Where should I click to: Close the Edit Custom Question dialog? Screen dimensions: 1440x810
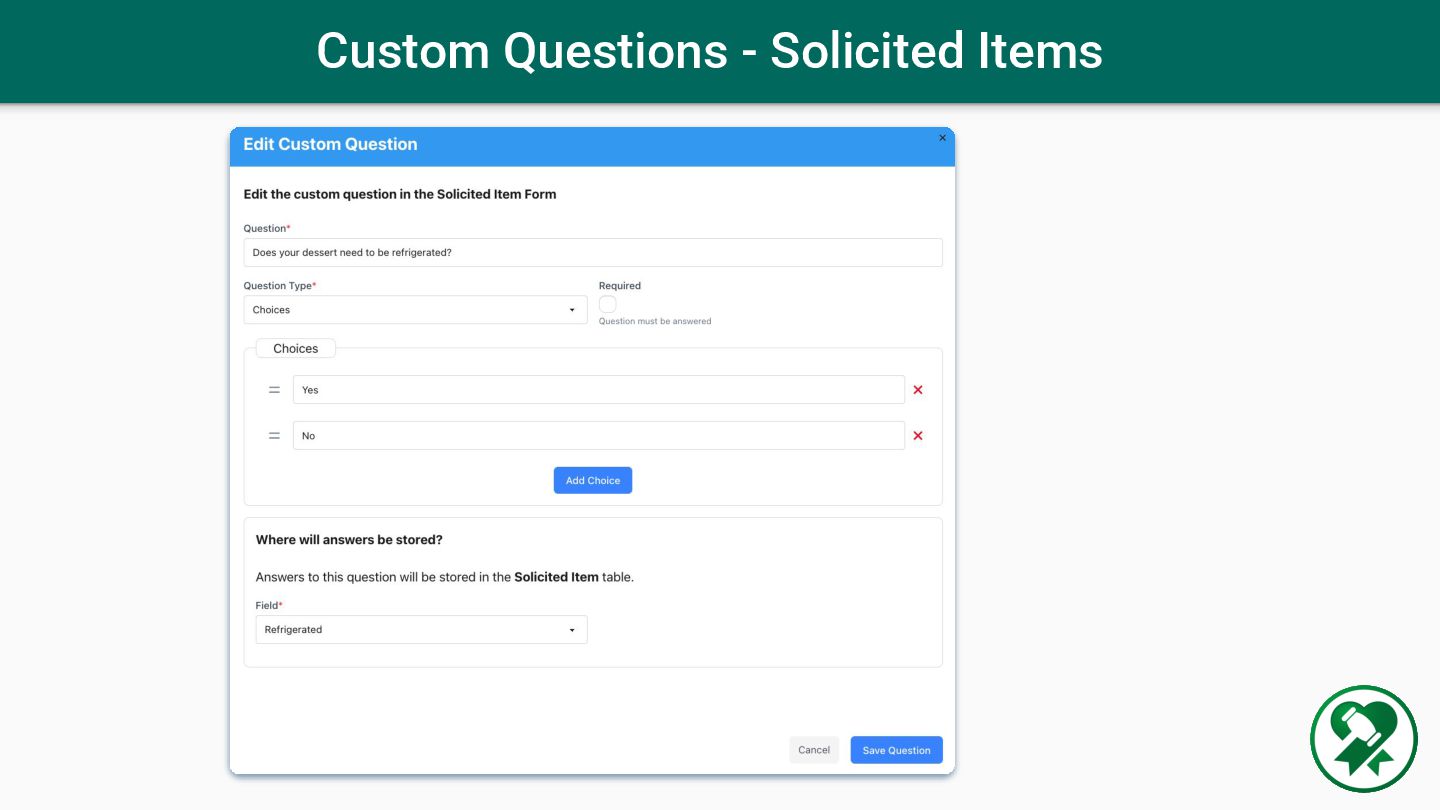pos(942,138)
